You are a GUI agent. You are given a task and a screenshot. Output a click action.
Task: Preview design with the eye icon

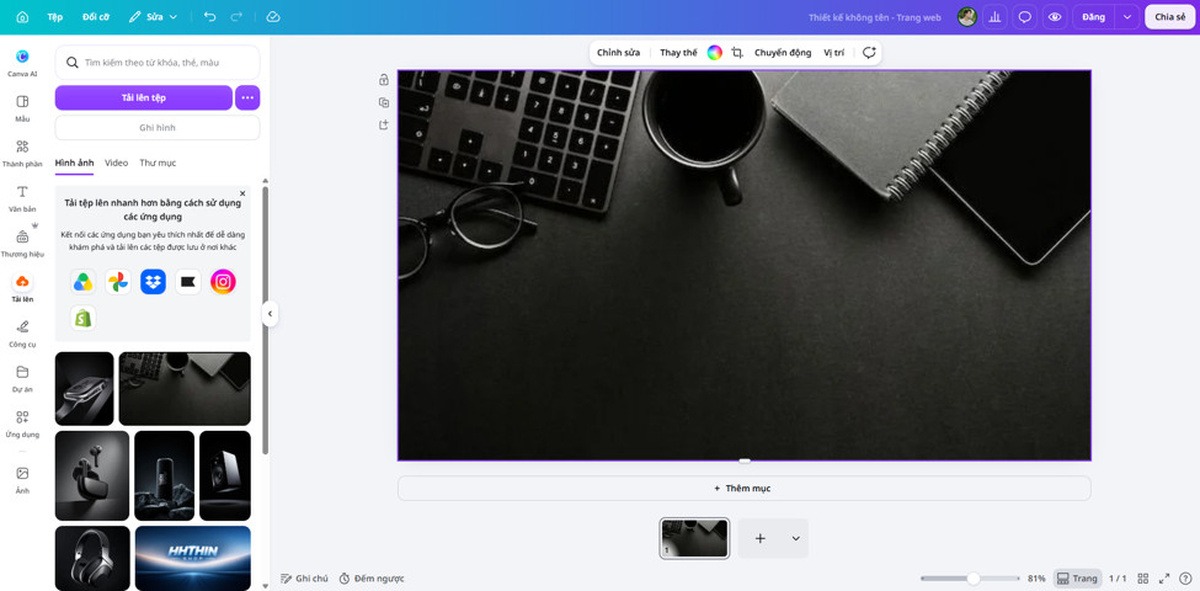coord(1054,17)
